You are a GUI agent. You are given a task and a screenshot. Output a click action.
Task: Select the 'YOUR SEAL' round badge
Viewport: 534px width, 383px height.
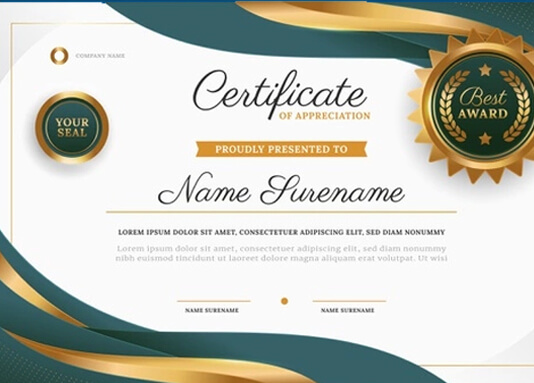pyautogui.click(x=72, y=128)
